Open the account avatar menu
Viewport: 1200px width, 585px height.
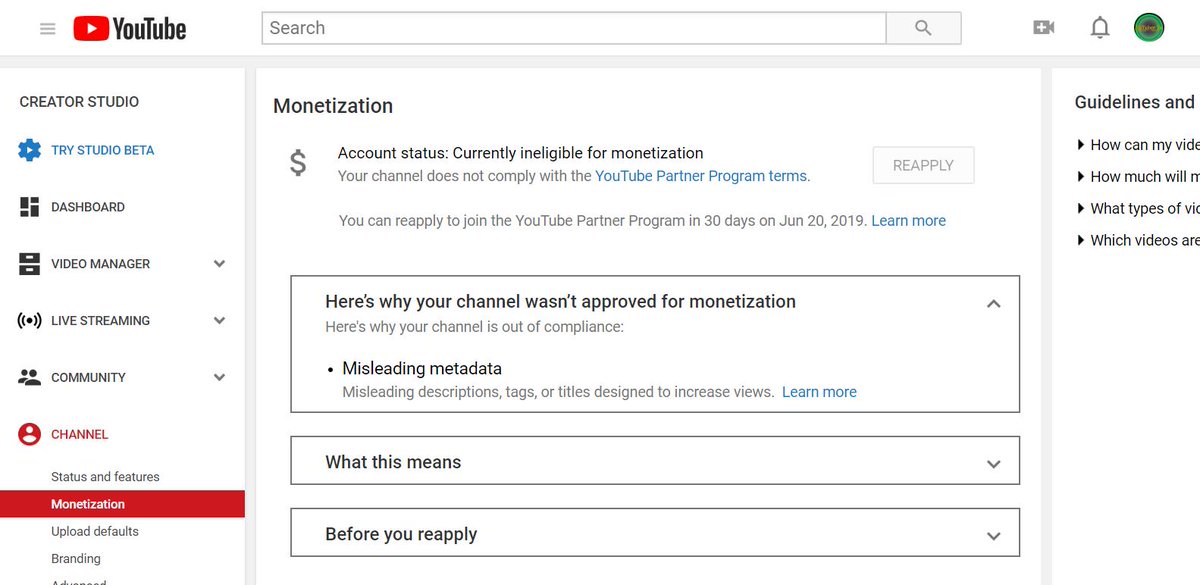tap(1149, 28)
